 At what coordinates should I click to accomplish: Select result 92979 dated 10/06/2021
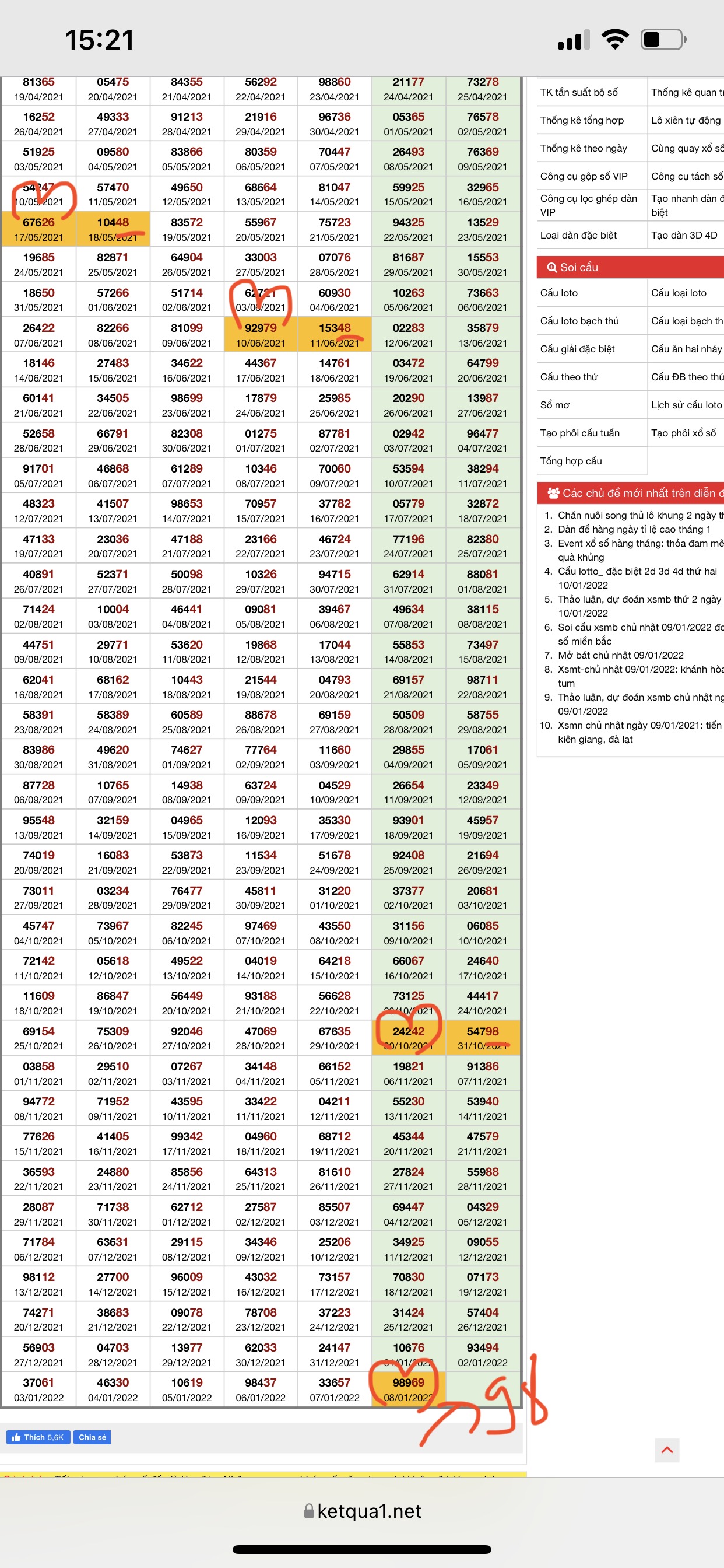261,334
